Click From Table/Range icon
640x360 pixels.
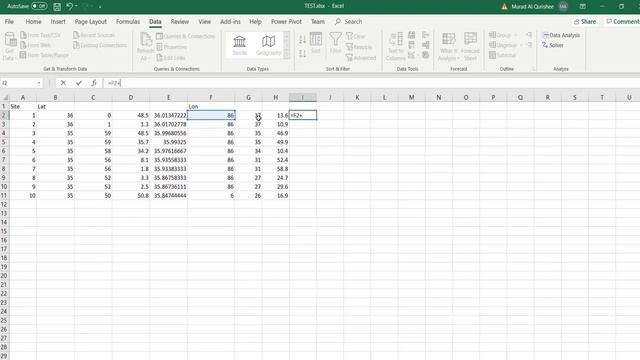24,55
